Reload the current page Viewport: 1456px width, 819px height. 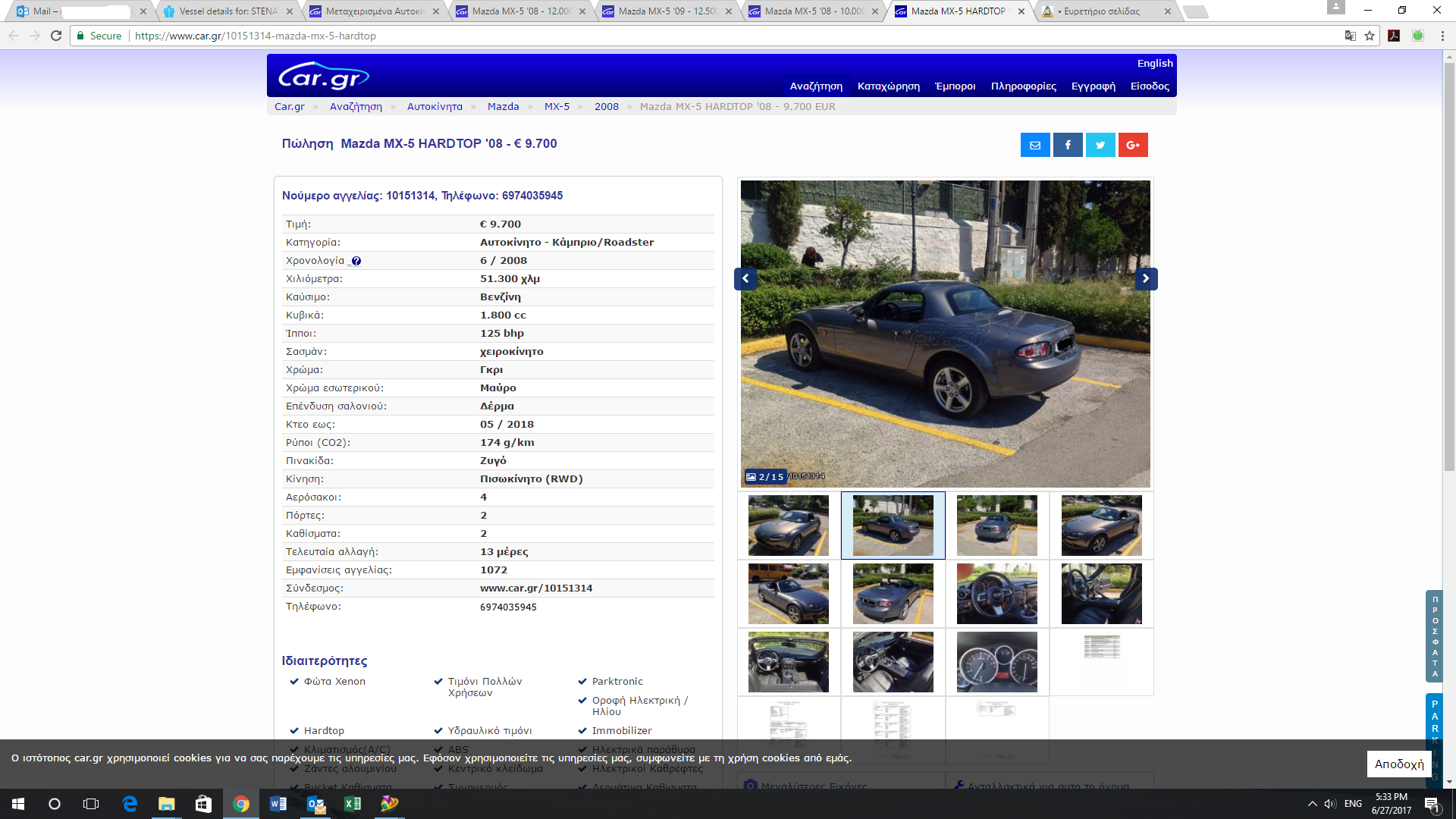coord(56,36)
